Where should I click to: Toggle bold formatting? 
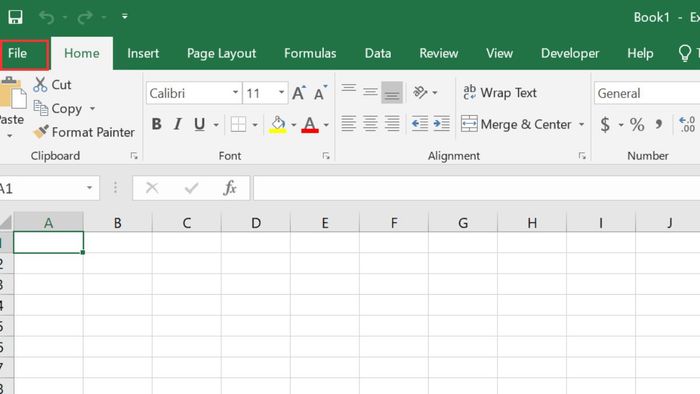point(156,124)
